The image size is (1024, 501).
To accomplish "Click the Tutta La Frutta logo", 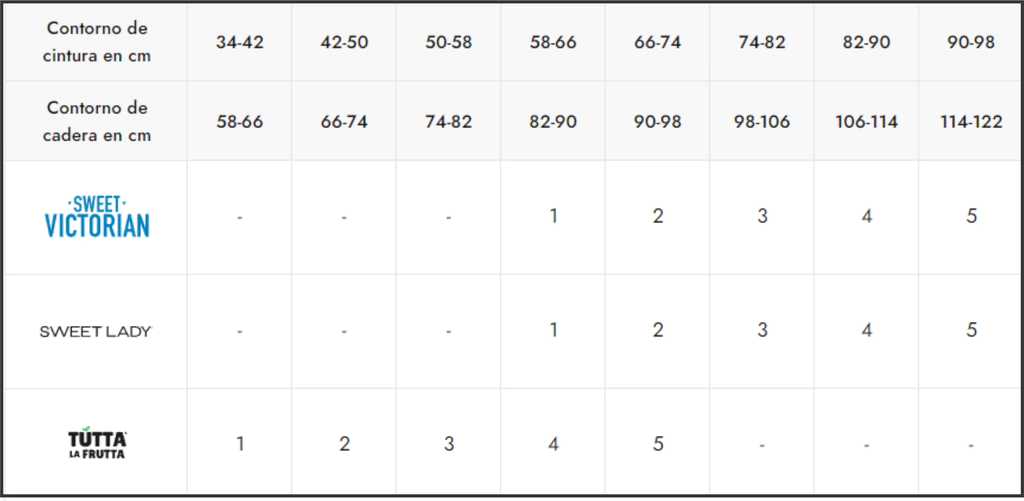I will (97, 444).
